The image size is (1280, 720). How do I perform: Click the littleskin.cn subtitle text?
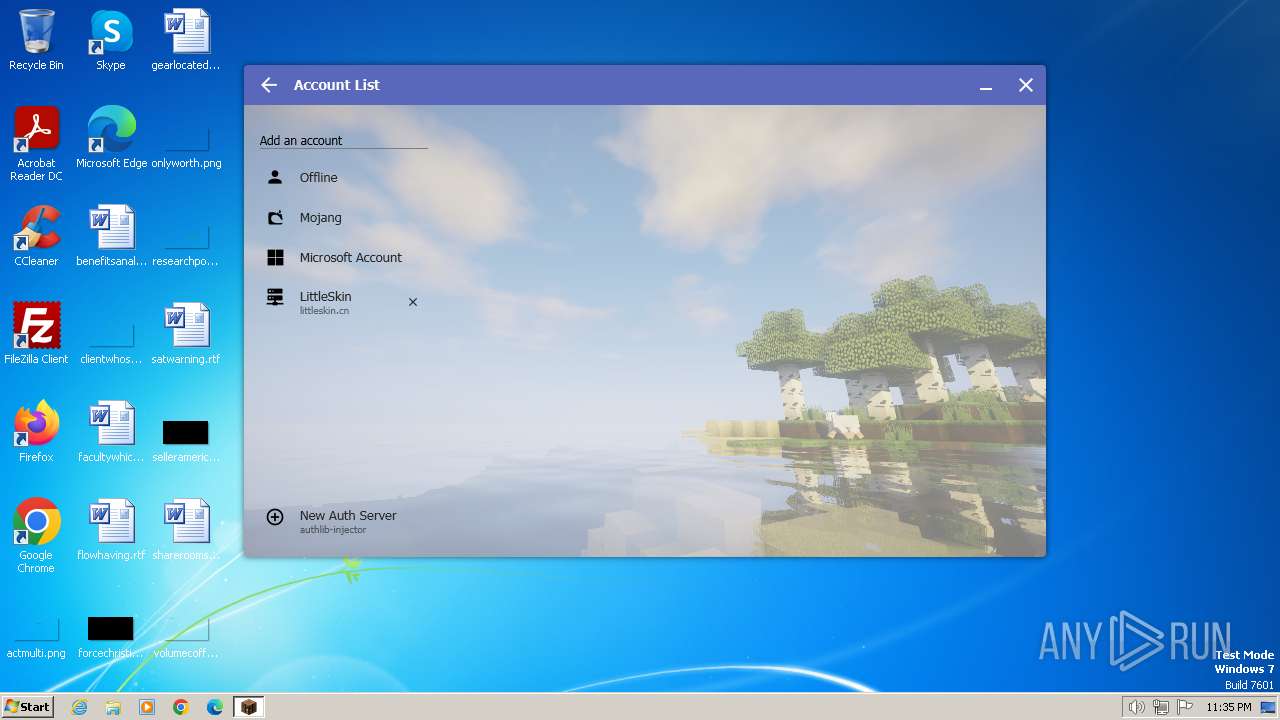click(324, 311)
